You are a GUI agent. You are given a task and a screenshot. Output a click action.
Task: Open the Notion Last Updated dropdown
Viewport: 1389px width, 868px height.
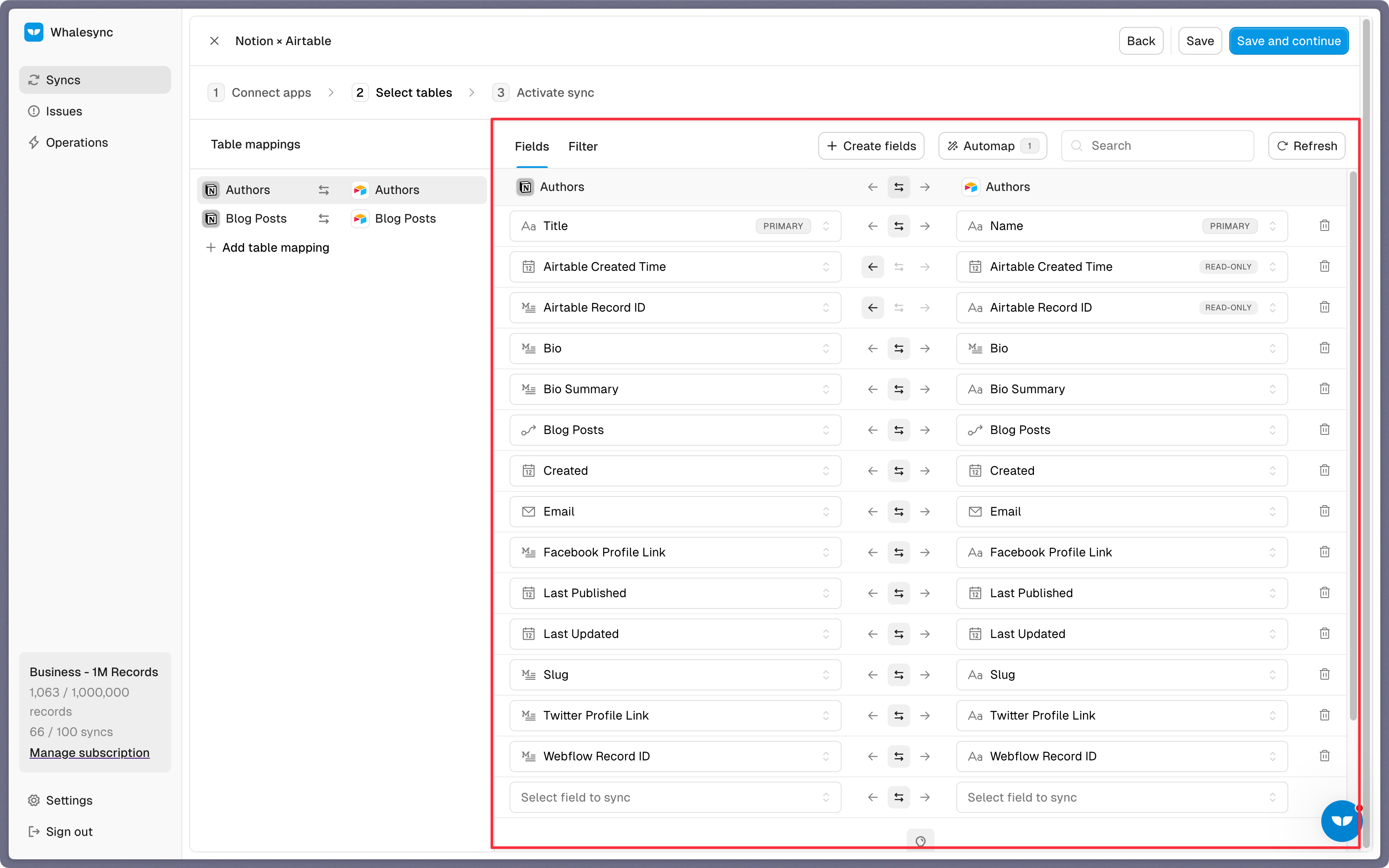pyautogui.click(x=675, y=634)
